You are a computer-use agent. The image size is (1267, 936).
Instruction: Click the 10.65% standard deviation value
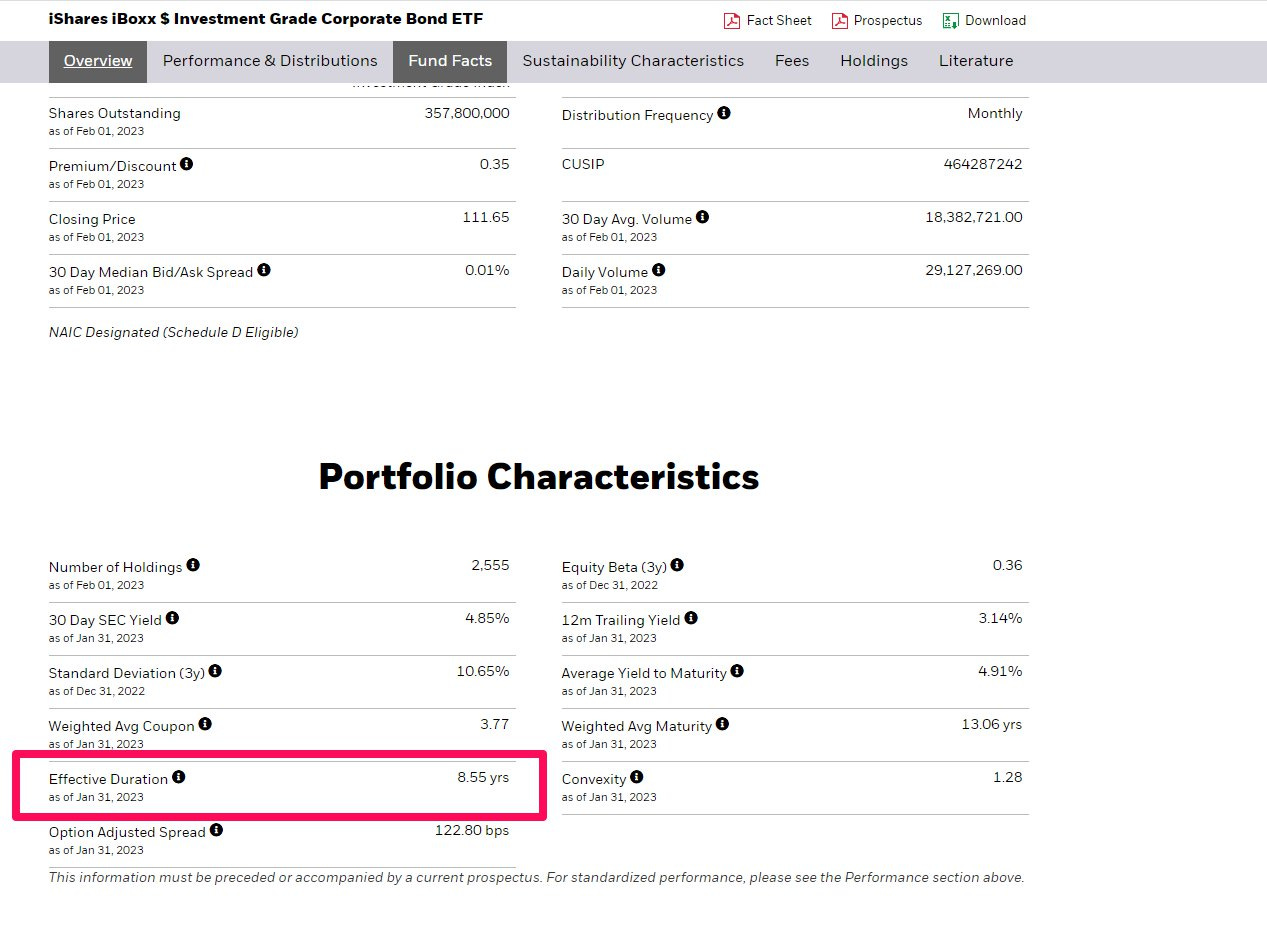pos(483,671)
